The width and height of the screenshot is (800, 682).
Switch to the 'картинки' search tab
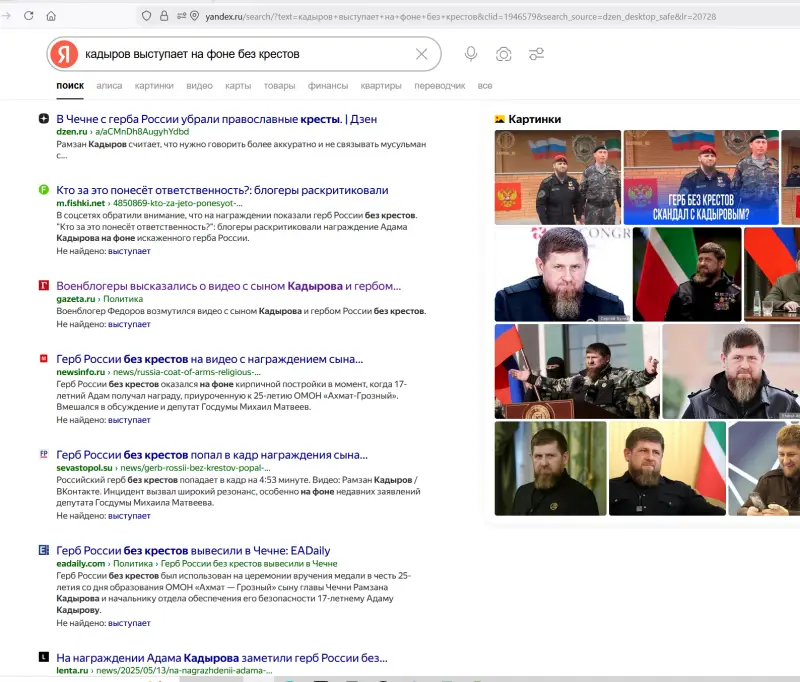[154, 86]
